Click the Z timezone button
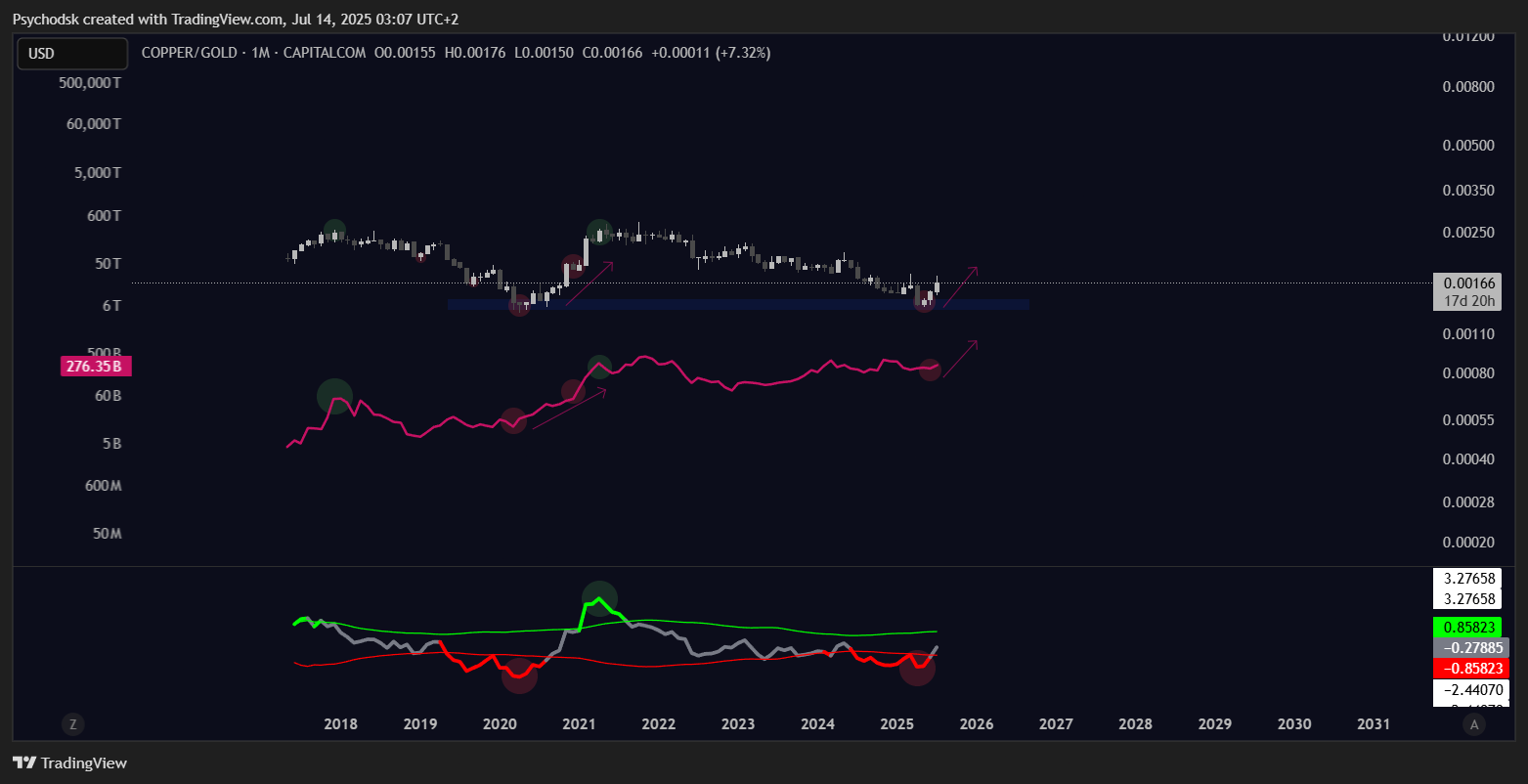The image size is (1528, 784). click(x=72, y=724)
